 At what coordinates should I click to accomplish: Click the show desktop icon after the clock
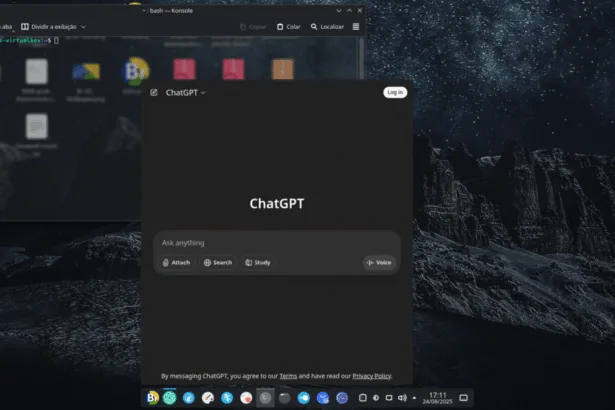click(463, 398)
